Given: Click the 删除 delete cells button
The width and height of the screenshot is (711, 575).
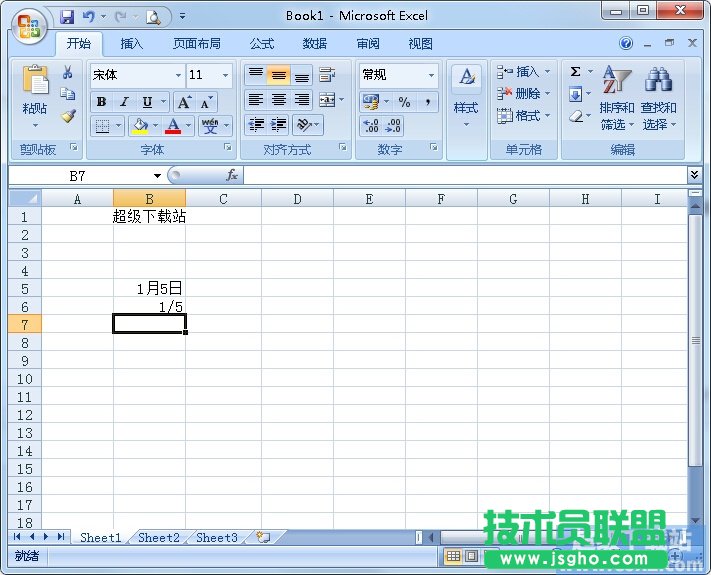Looking at the screenshot, I should click(x=526, y=93).
